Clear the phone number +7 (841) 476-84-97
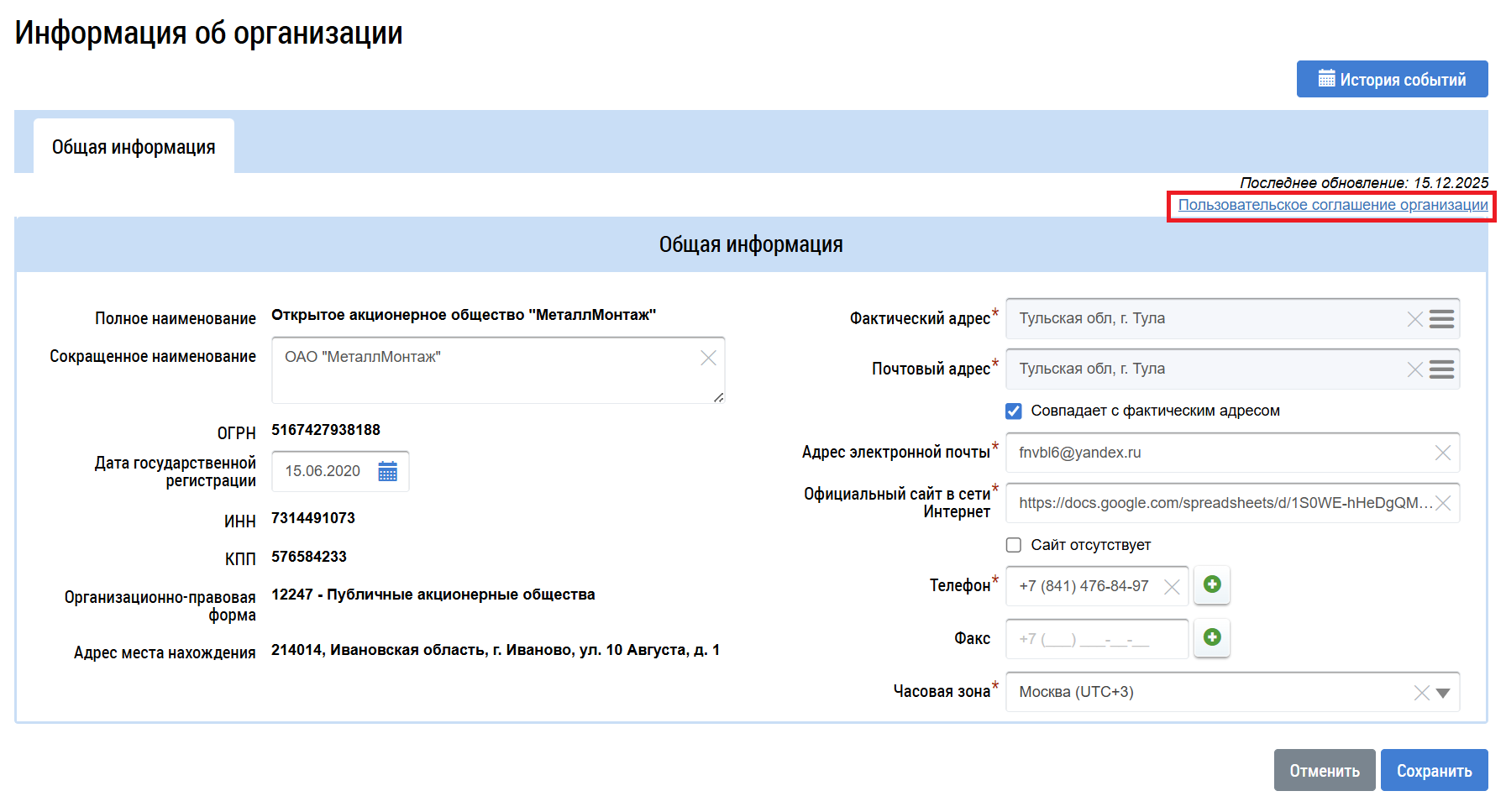 1172,587
